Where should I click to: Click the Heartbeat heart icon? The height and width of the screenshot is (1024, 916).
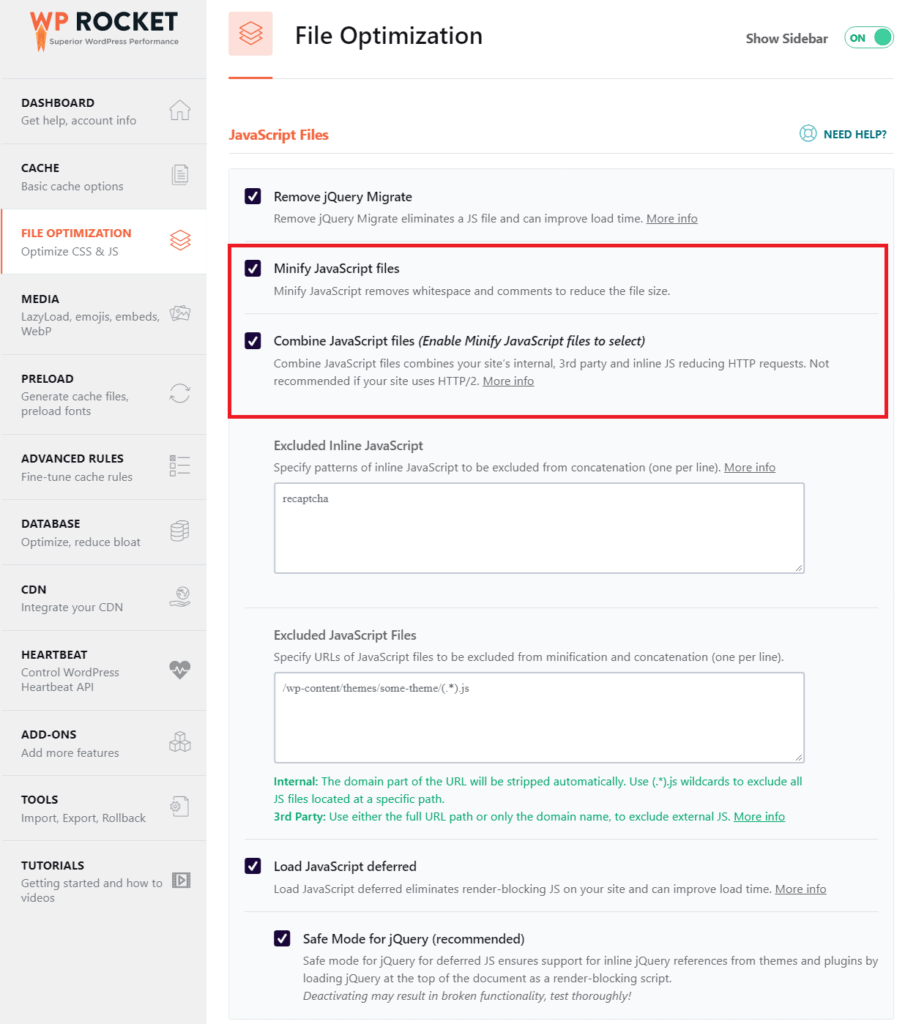point(180,670)
